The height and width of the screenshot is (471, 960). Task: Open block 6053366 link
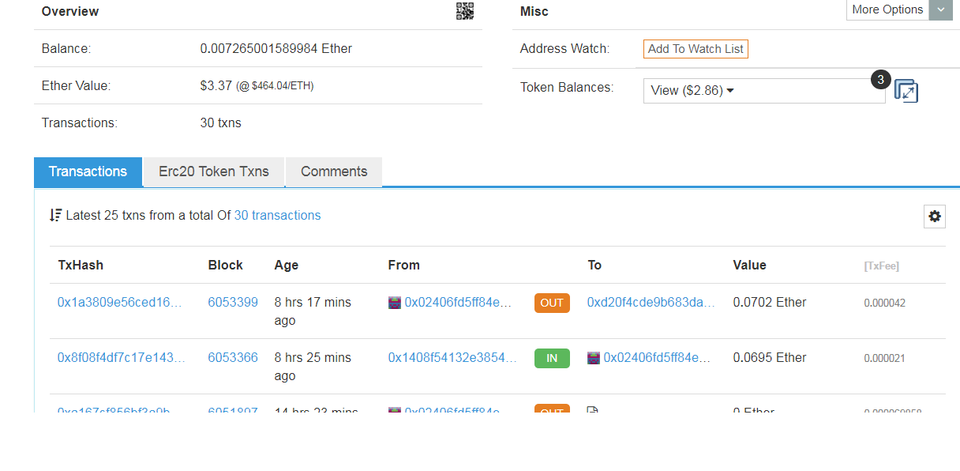pyautogui.click(x=233, y=358)
